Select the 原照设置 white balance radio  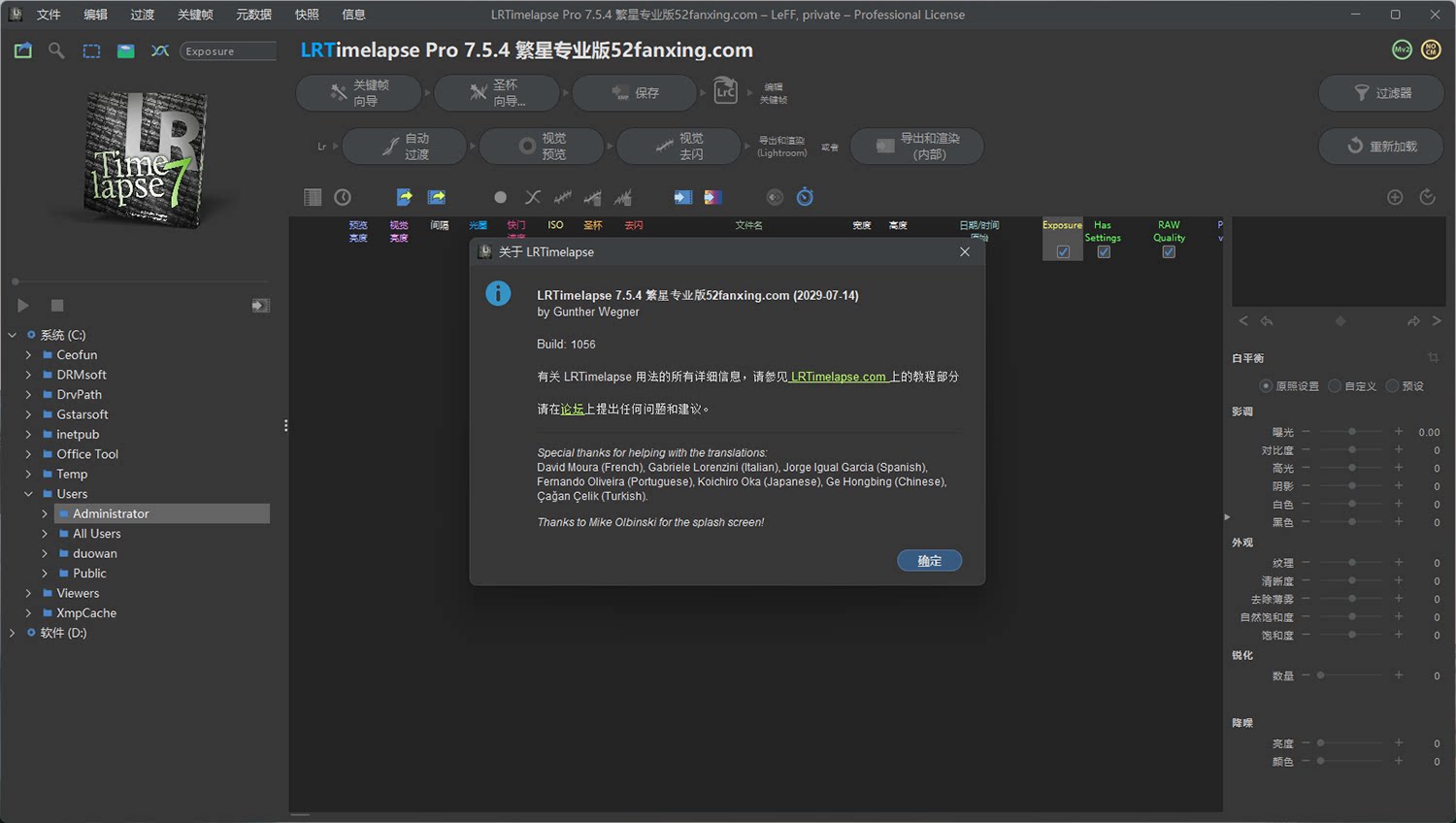[1266, 385]
